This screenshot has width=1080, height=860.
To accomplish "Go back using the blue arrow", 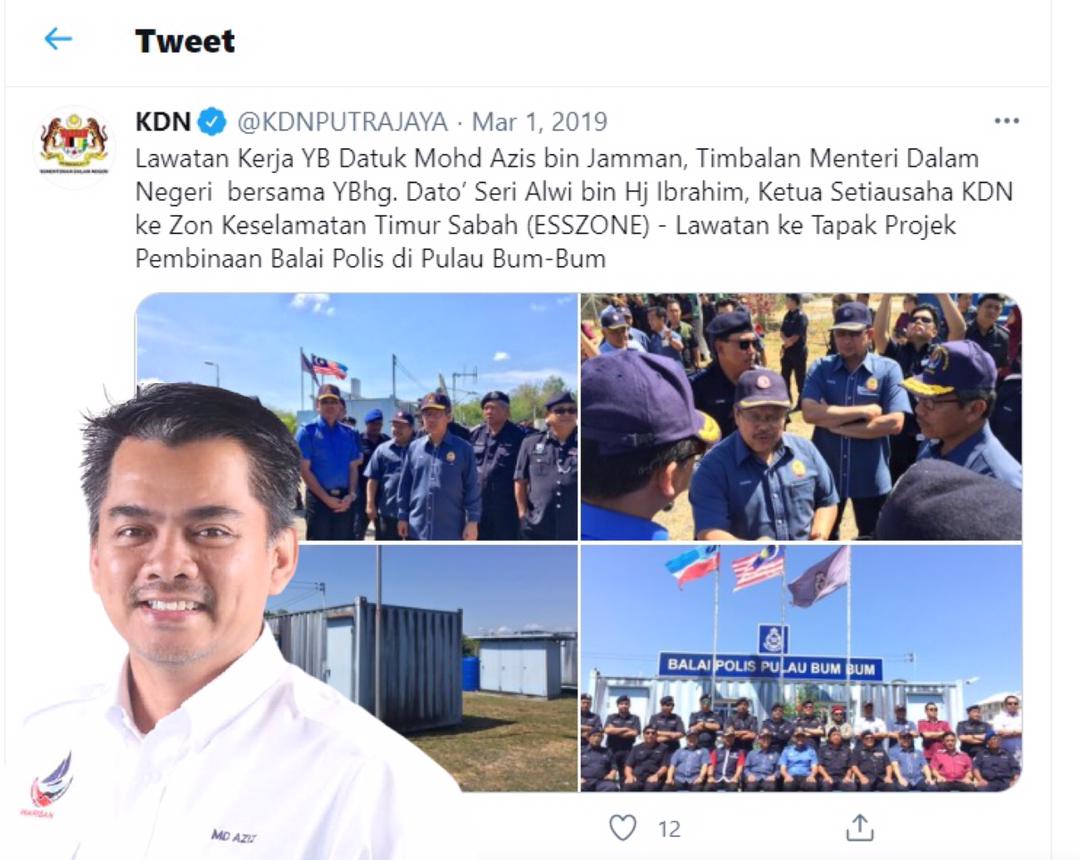I will pyautogui.click(x=58, y=39).
